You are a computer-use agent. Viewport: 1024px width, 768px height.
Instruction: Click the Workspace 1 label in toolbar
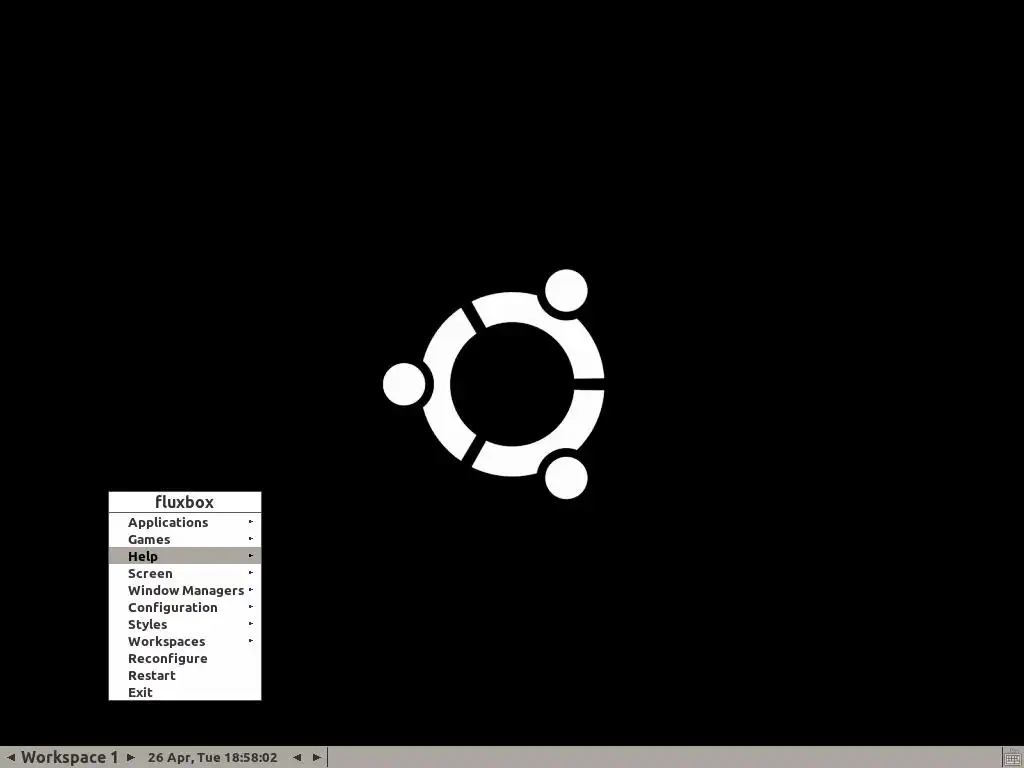(70, 757)
